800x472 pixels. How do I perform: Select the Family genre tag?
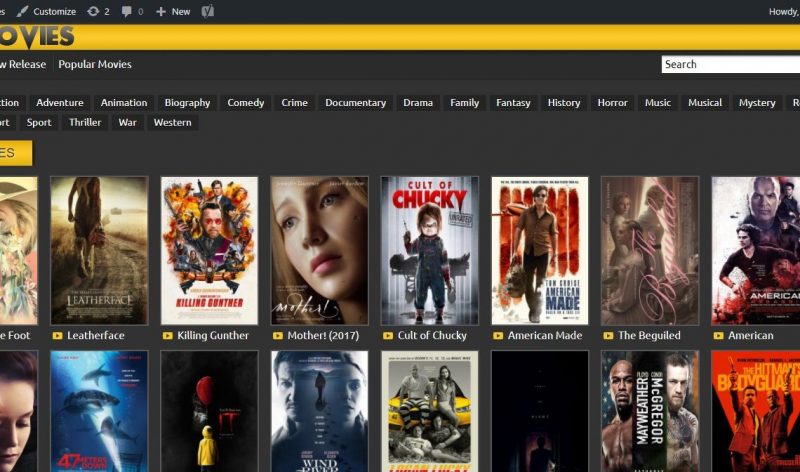pos(464,103)
